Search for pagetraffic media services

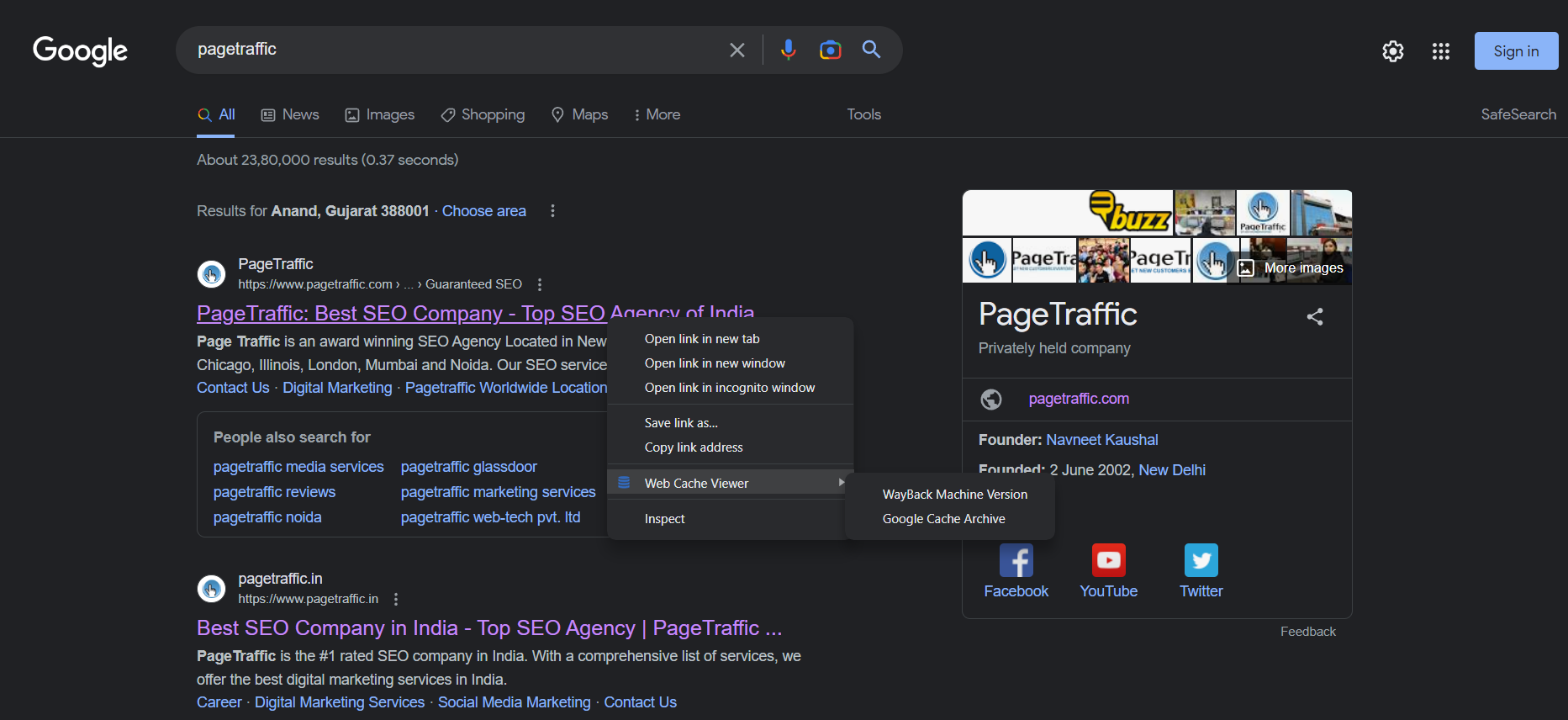point(298,467)
